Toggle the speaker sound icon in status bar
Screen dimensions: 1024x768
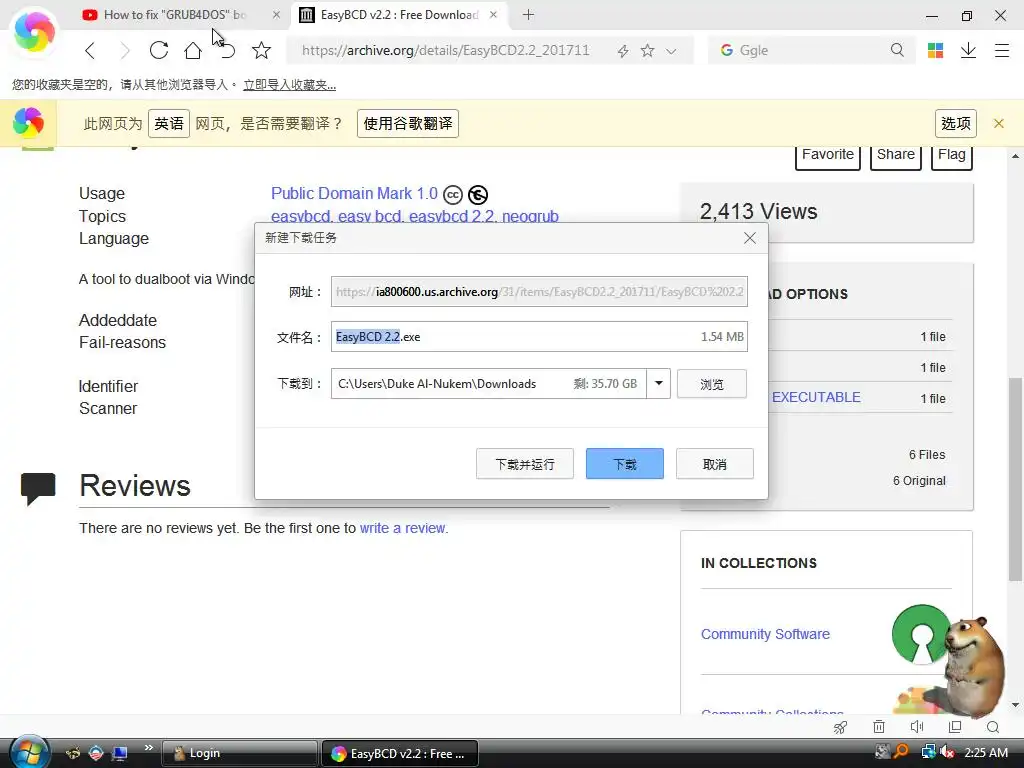[x=917, y=726]
